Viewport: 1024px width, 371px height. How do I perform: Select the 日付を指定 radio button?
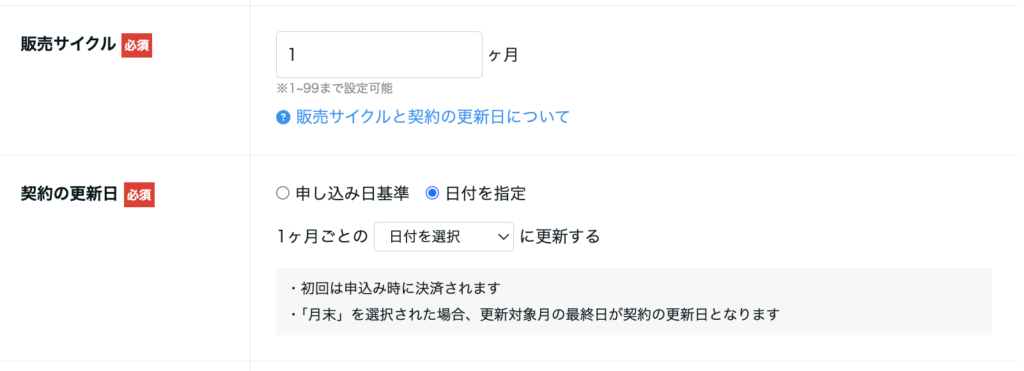432,193
